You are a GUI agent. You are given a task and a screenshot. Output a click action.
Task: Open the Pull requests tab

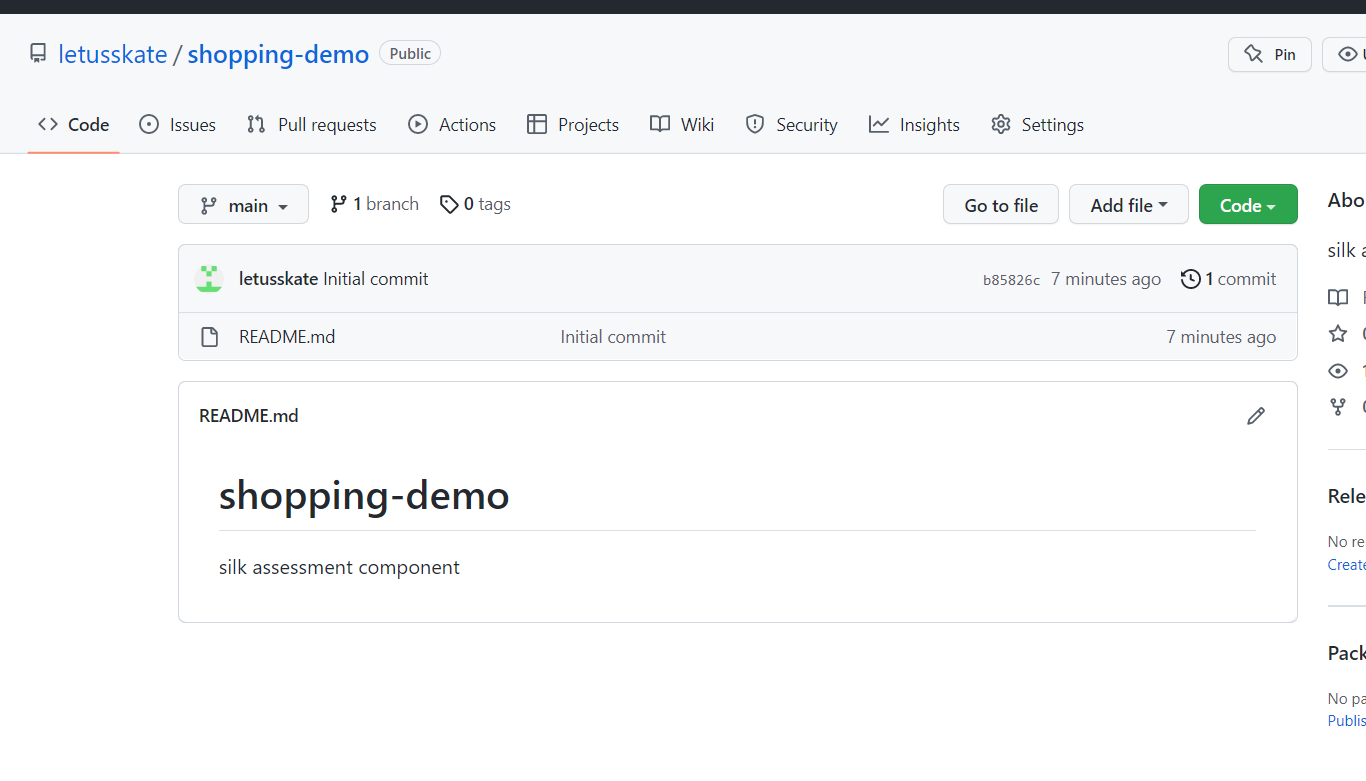(x=312, y=125)
